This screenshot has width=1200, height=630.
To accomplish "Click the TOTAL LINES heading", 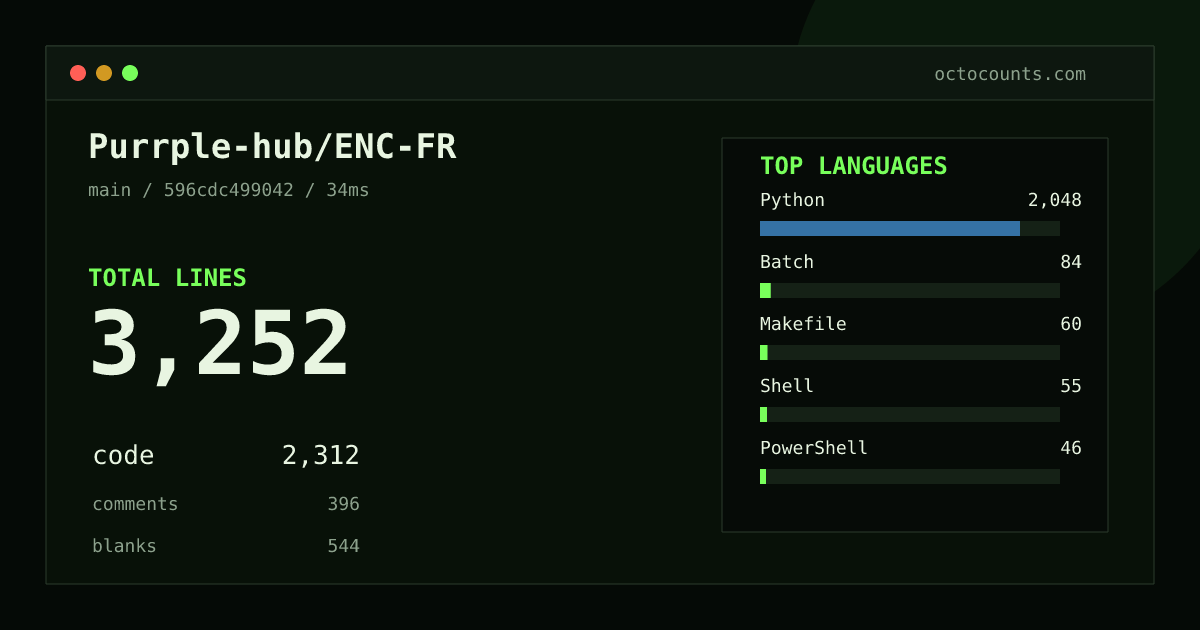I will point(167,278).
